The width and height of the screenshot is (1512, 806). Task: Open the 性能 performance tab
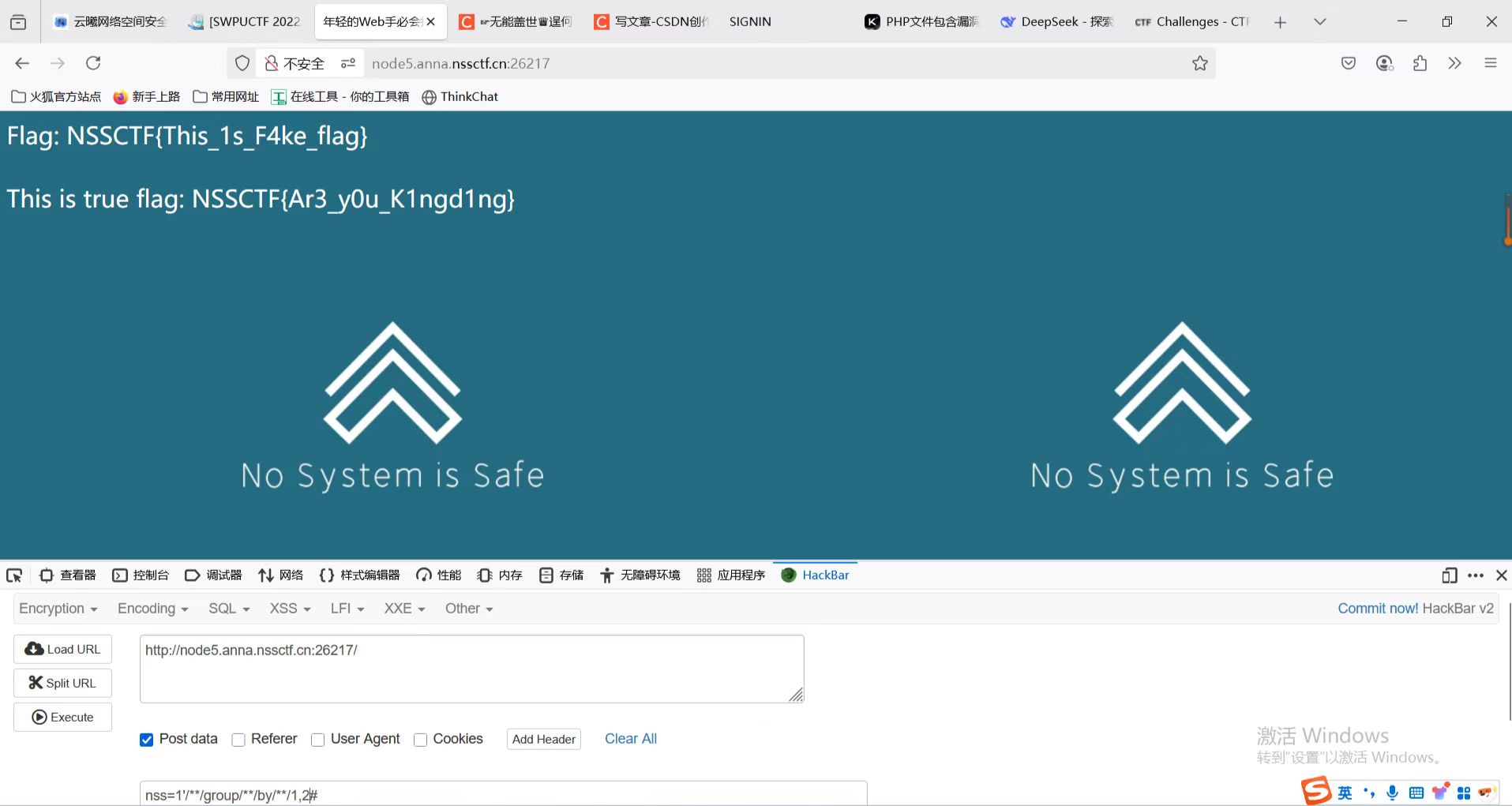[439, 575]
